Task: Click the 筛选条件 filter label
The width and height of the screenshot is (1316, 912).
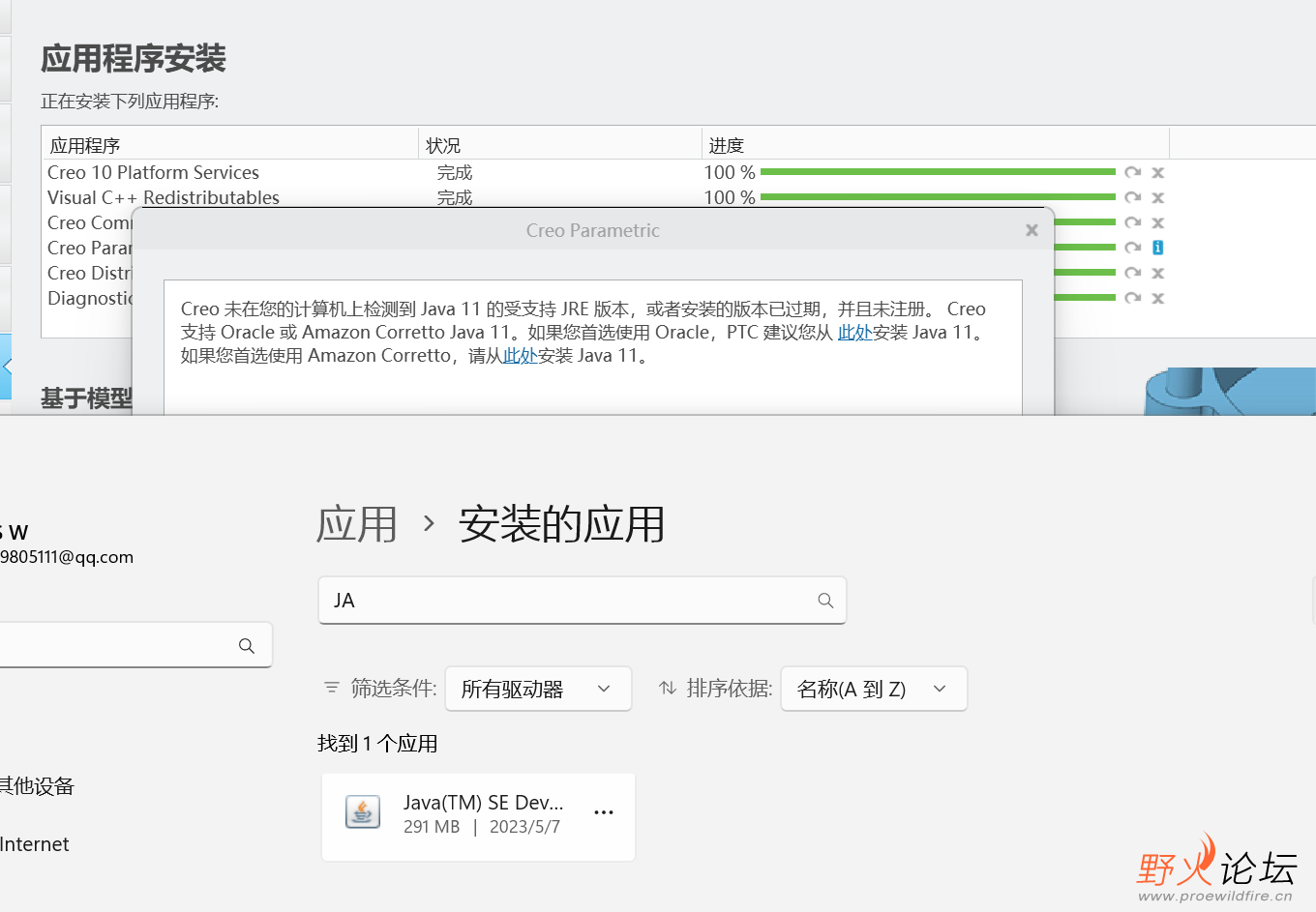Action: pyautogui.click(x=393, y=689)
